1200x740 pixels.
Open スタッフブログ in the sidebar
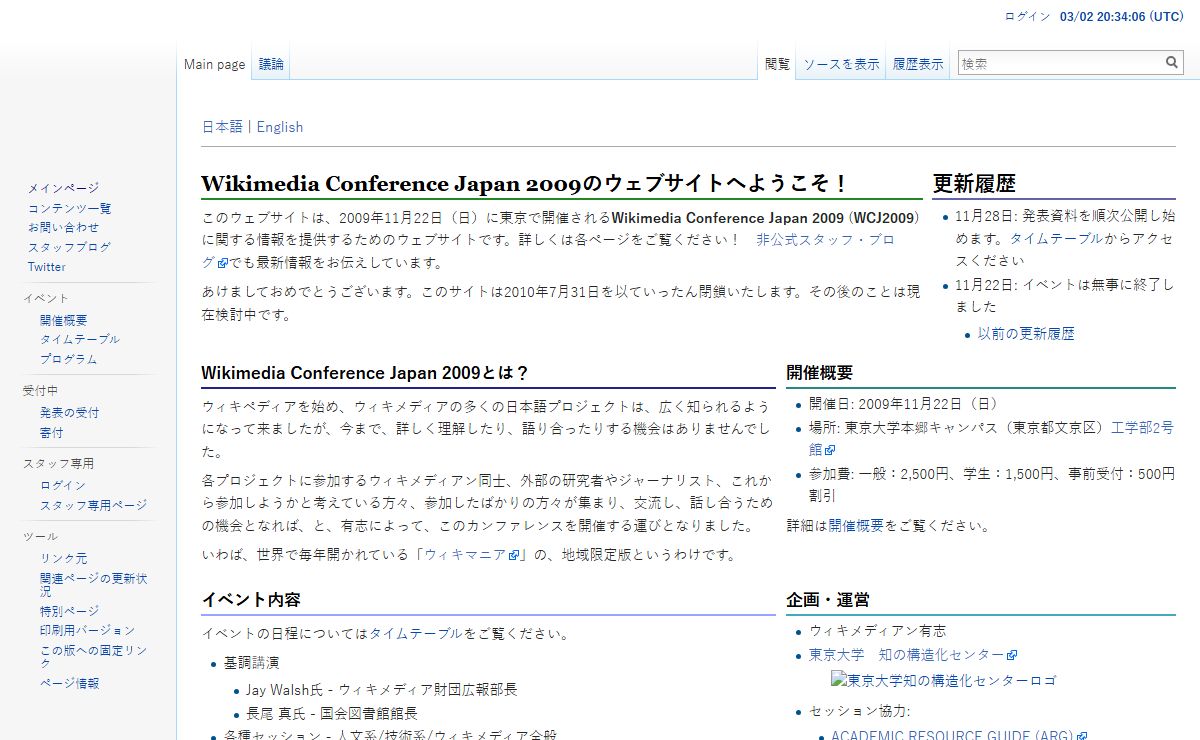pyautogui.click(x=69, y=247)
